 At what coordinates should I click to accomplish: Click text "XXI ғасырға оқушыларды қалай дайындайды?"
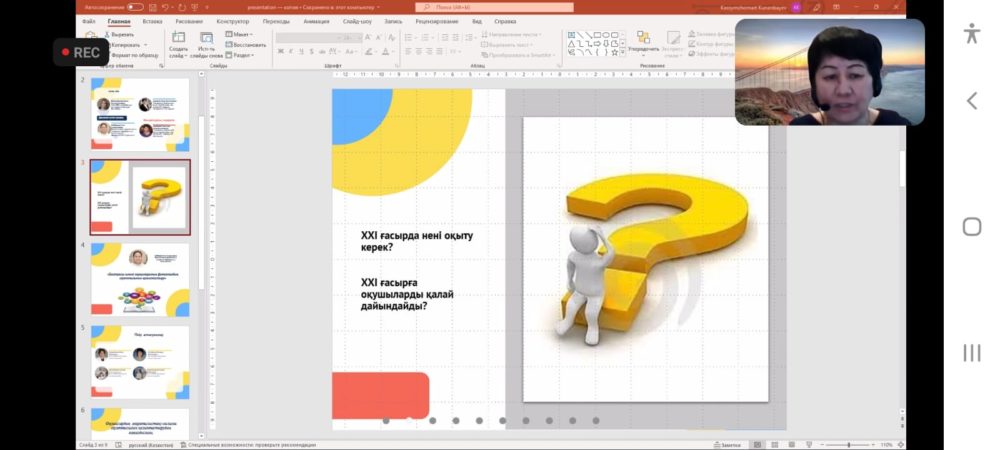(x=408, y=294)
